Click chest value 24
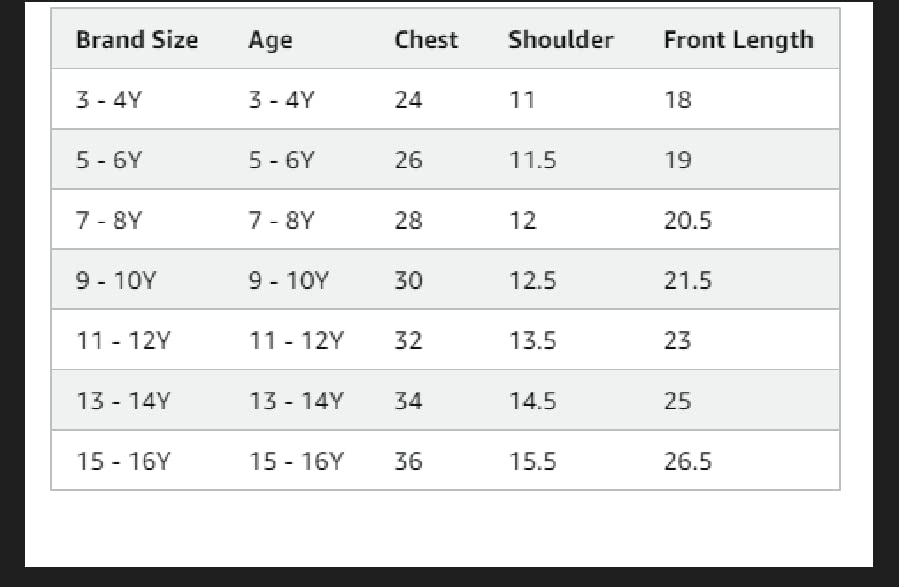Image resolution: width=899 pixels, height=587 pixels. (x=408, y=100)
